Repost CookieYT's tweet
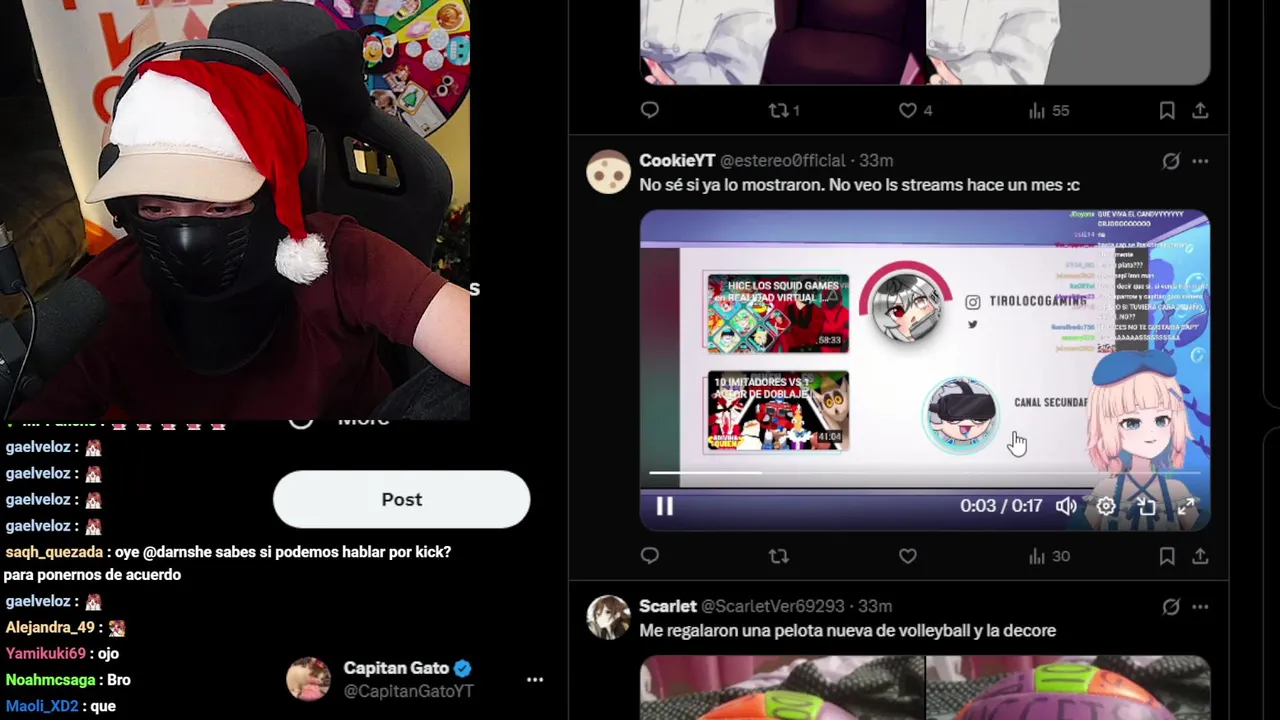This screenshot has height=720, width=1280. pos(779,556)
